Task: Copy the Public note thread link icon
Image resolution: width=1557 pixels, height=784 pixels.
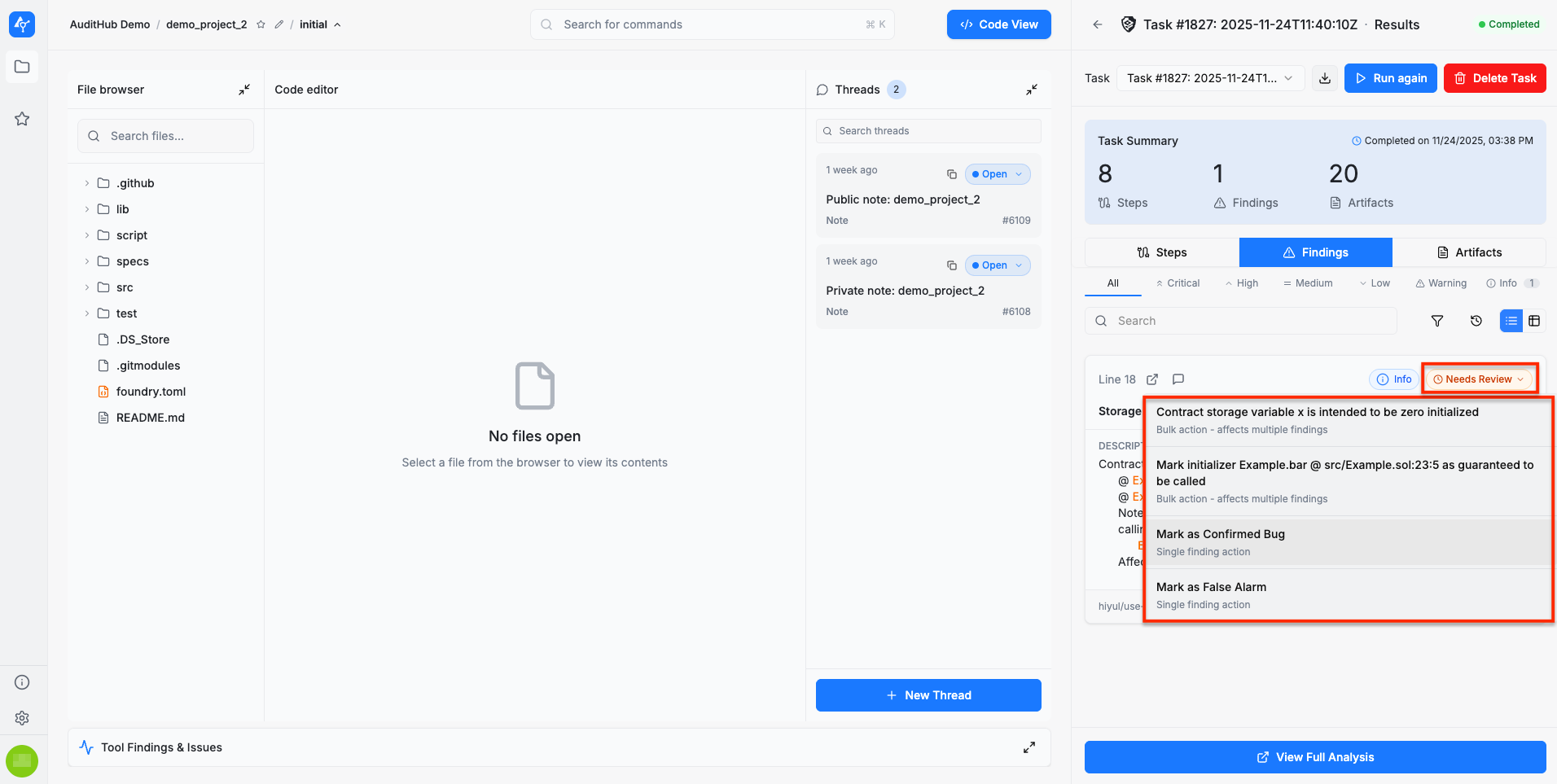Action: coord(951,174)
